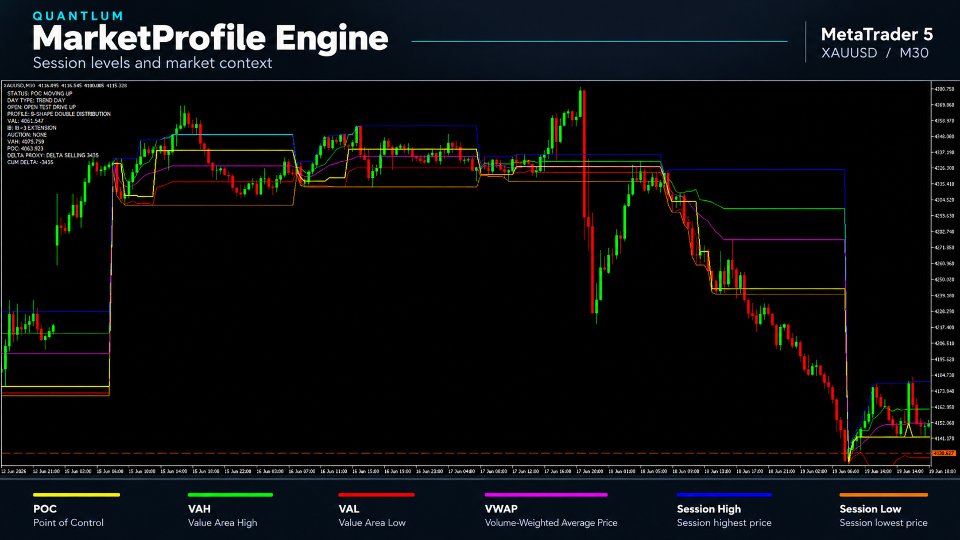
Task: Click 'CUM DELTA: -3435' line
Action: click(30, 162)
